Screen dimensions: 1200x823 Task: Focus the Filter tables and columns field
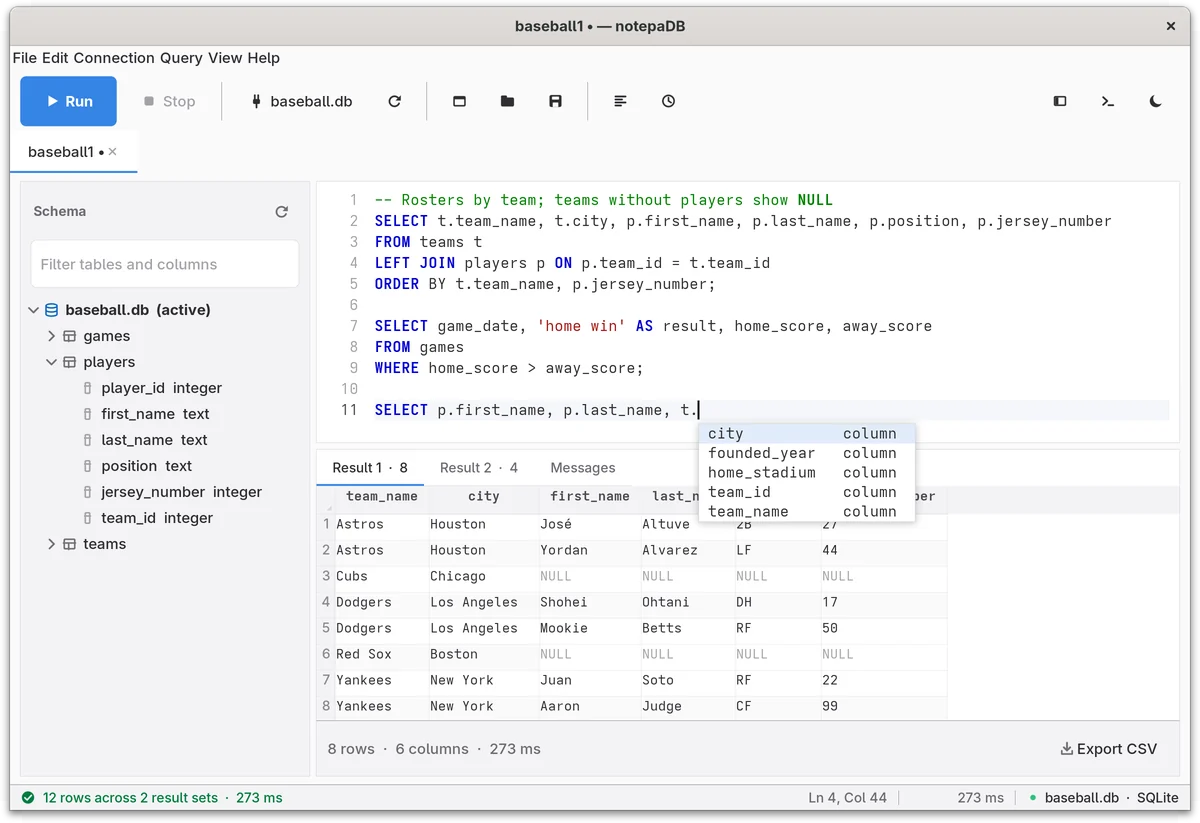165,264
